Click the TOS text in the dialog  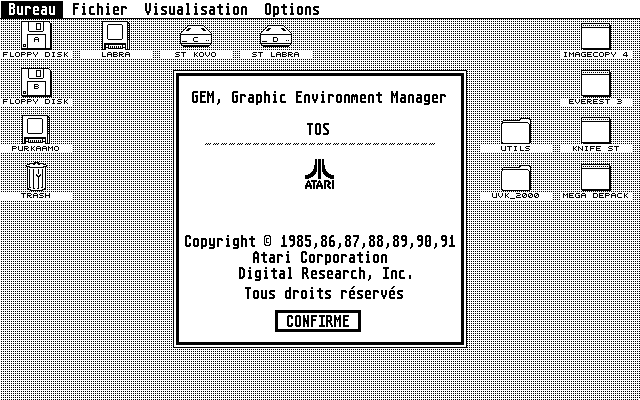click(318, 129)
